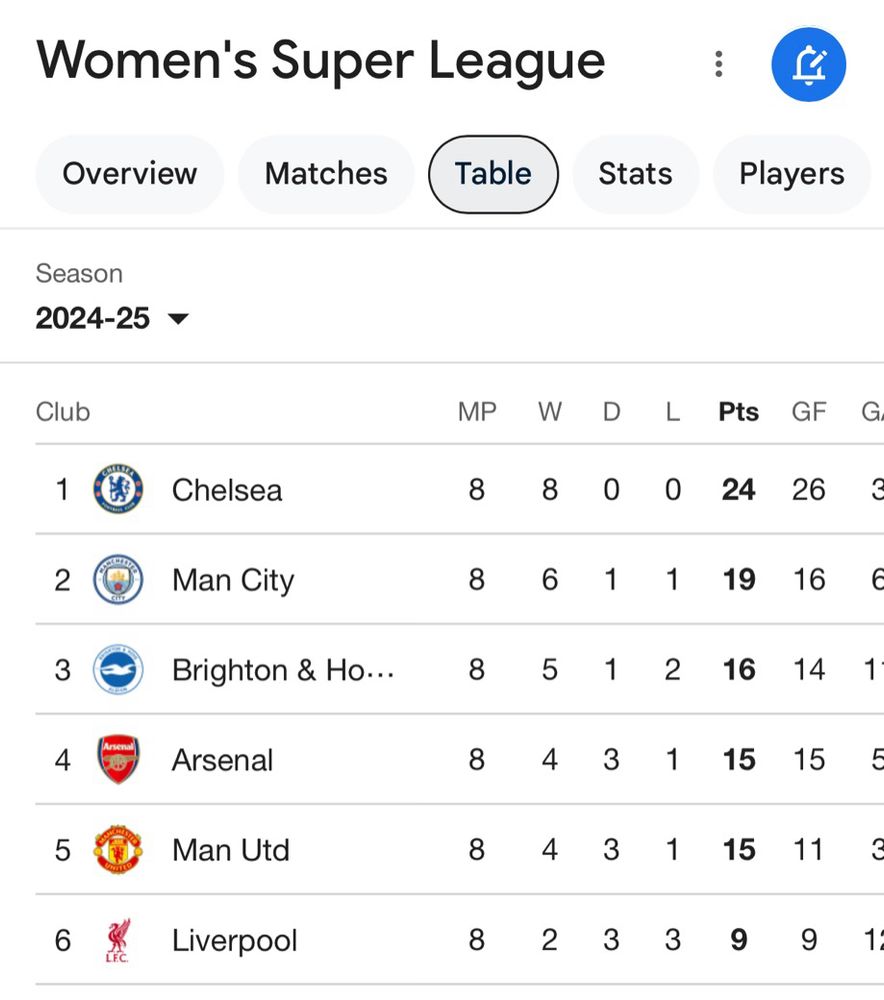Open the Arsenal team name link
Screen dimensions: 884x1000
click(x=222, y=760)
